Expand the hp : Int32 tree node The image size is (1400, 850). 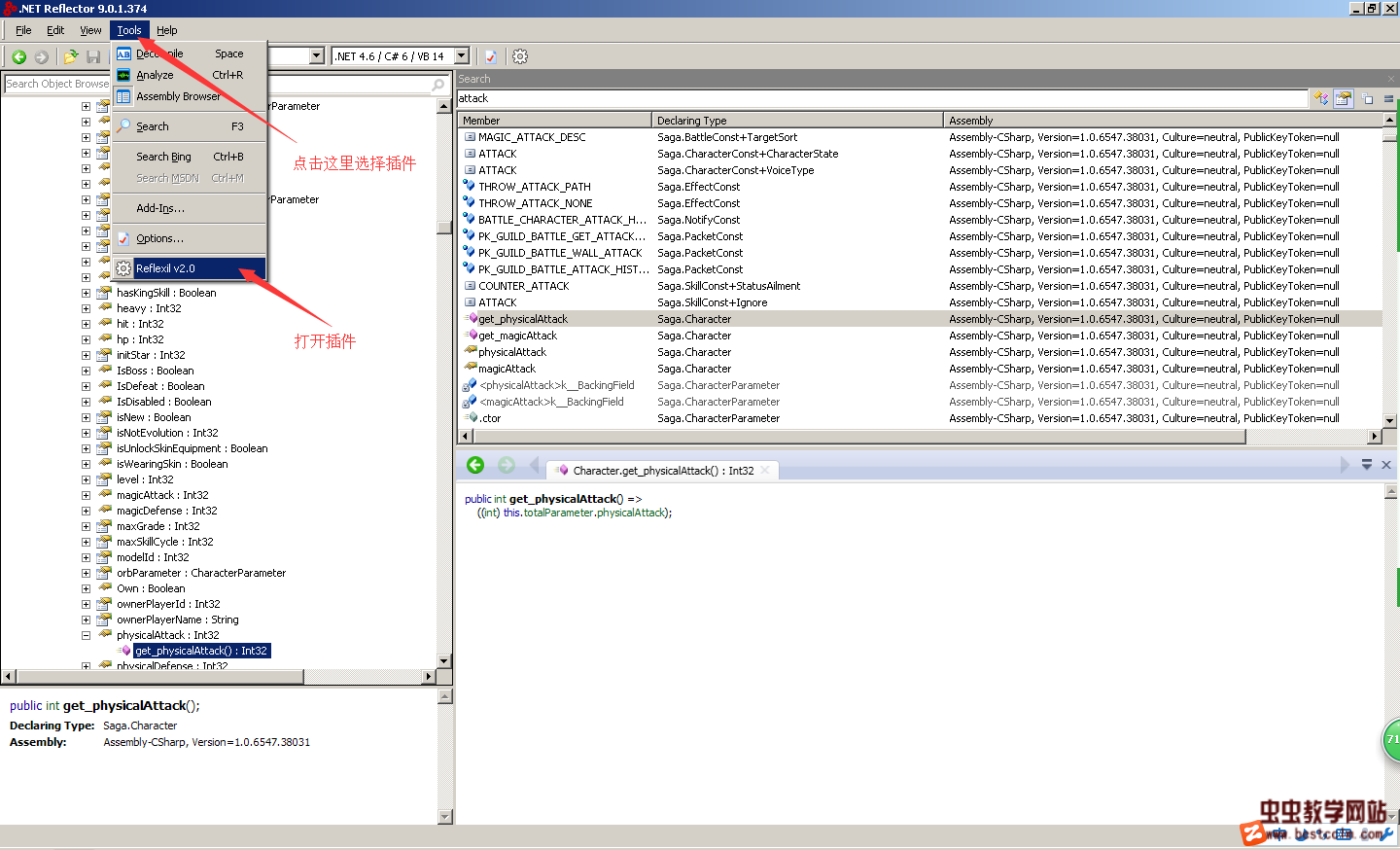click(86, 339)
